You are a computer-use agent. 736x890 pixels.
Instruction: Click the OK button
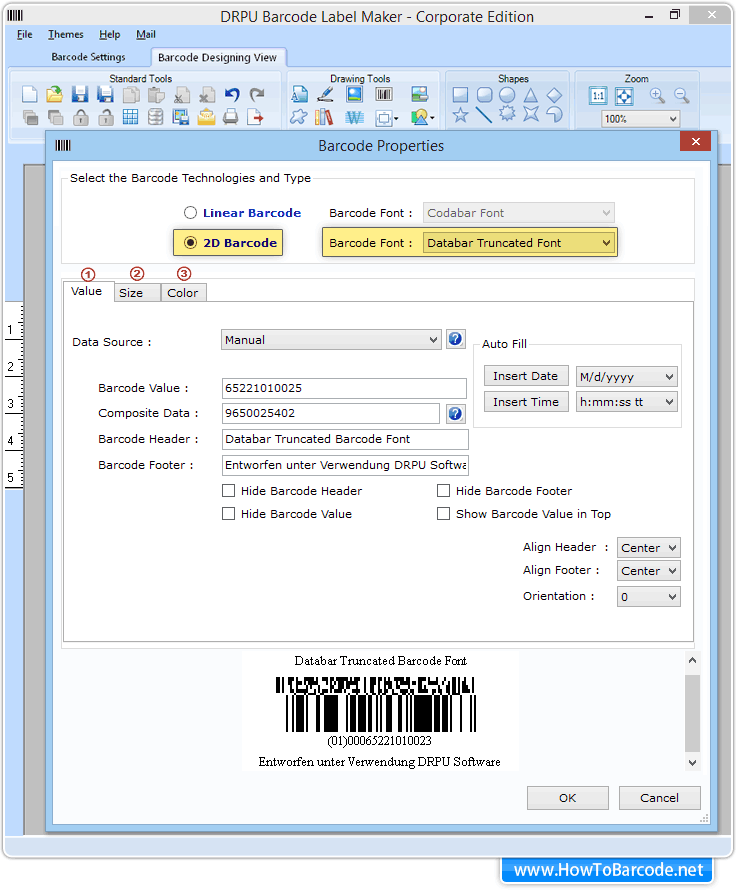(x=567, y=798)
